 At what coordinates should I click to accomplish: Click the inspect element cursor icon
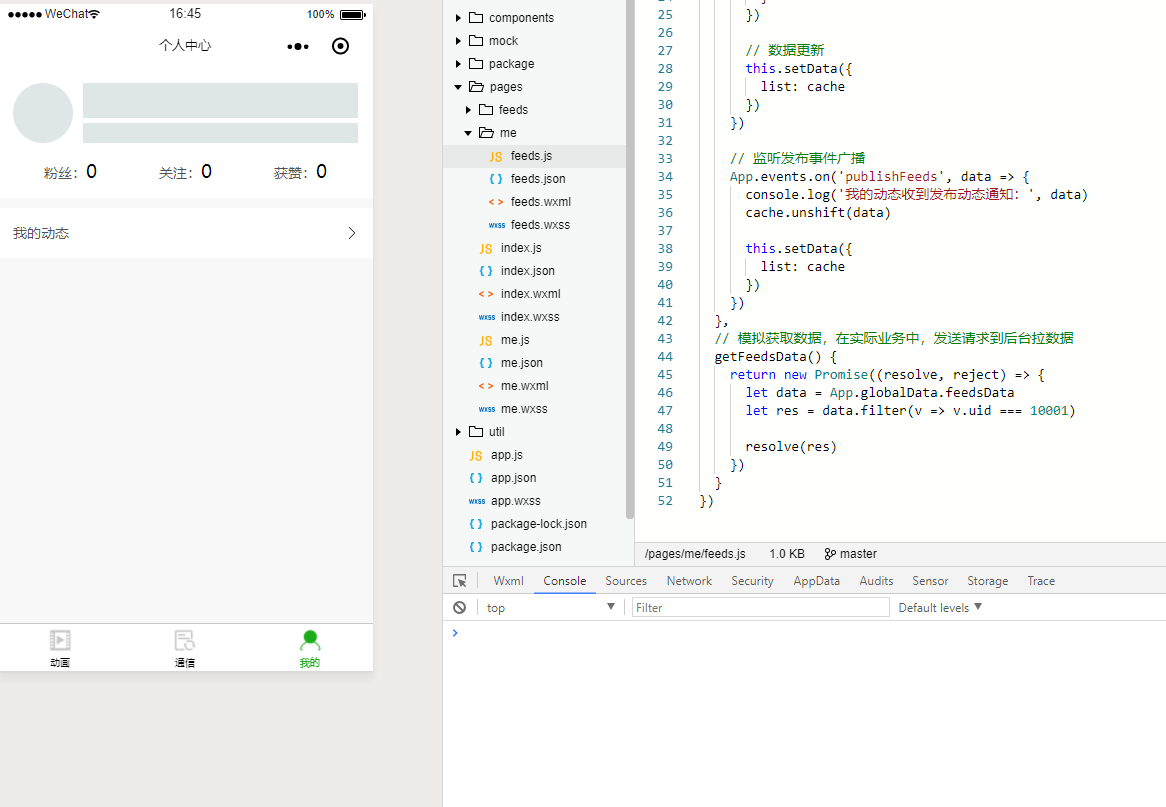pyautogui.click(x=460, y=581)
